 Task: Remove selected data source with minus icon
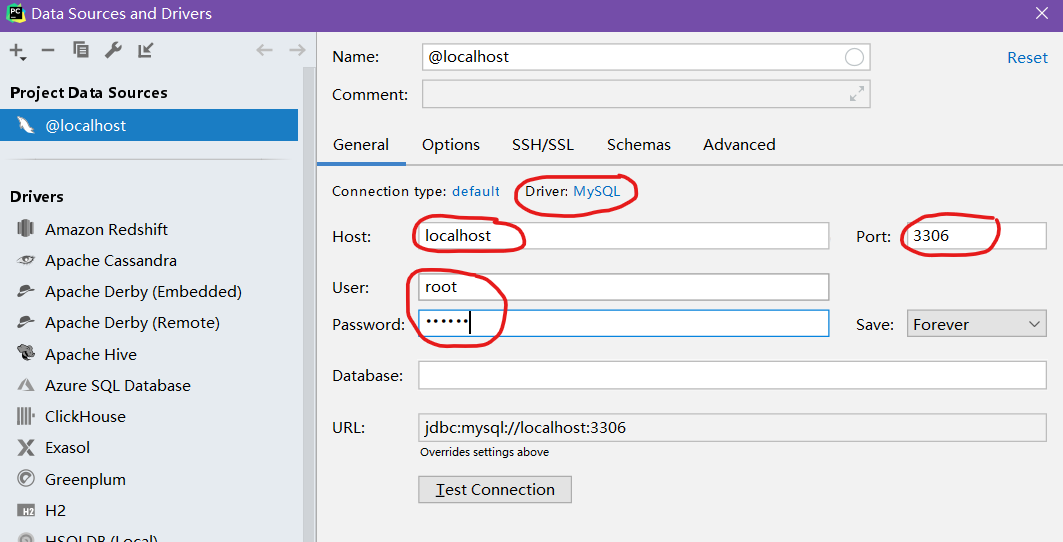[x=47, y=50]
